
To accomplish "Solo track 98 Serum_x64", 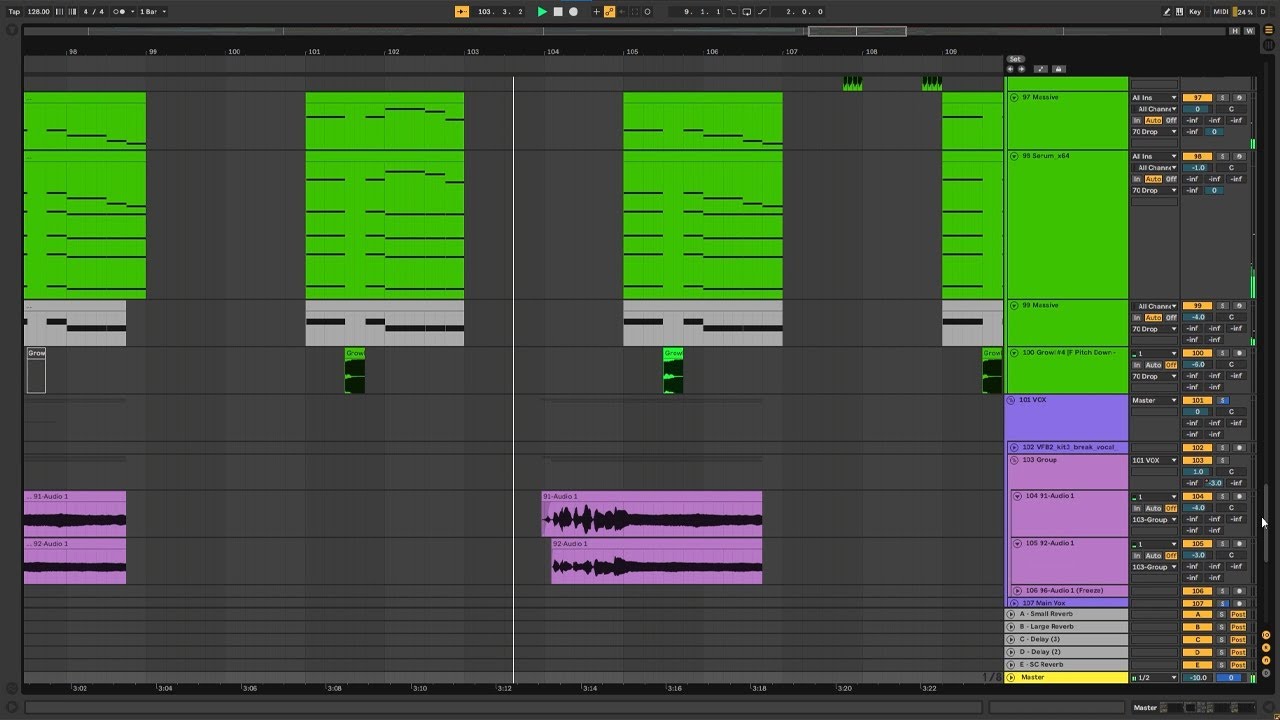I will pyautogui.click(x=1223, y=156).
